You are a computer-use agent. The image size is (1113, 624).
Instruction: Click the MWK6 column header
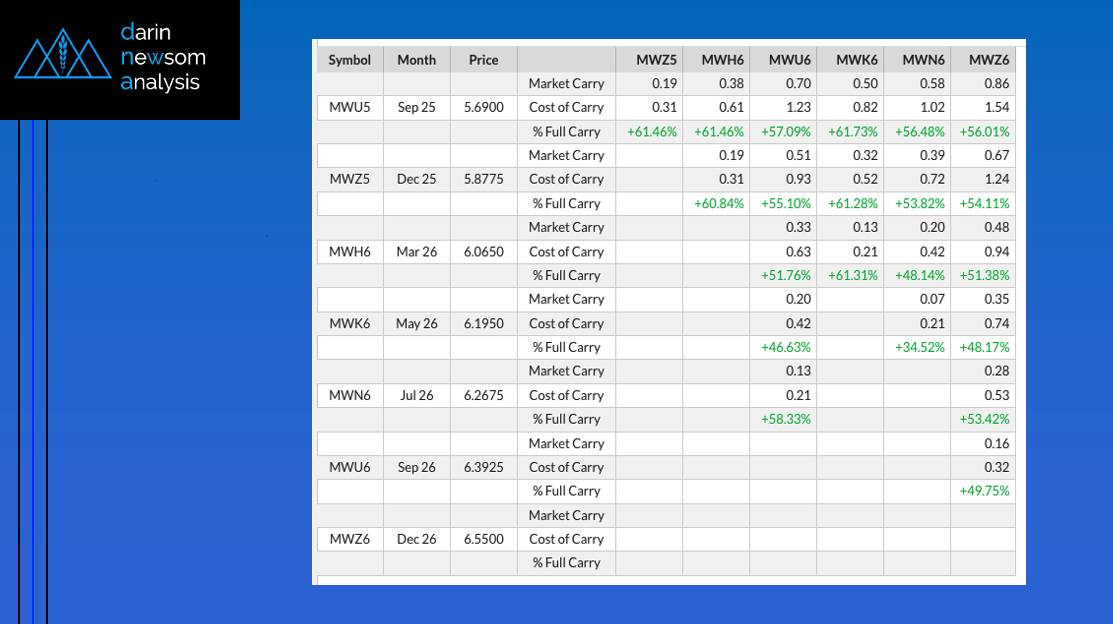(856, 60)
